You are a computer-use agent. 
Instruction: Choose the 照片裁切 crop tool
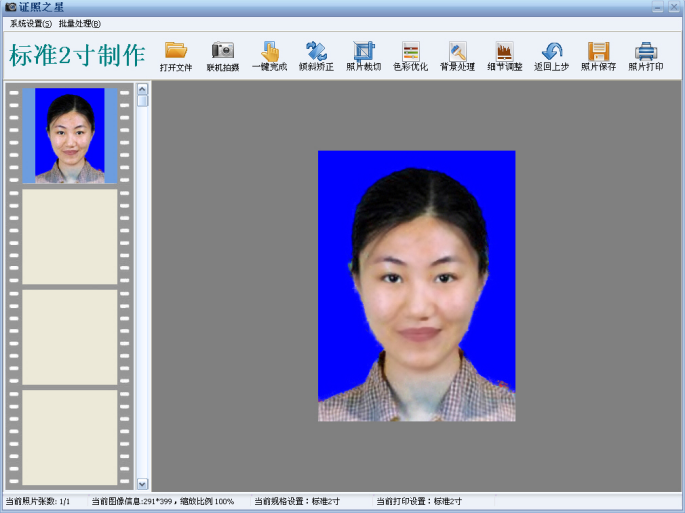[363, 56]
